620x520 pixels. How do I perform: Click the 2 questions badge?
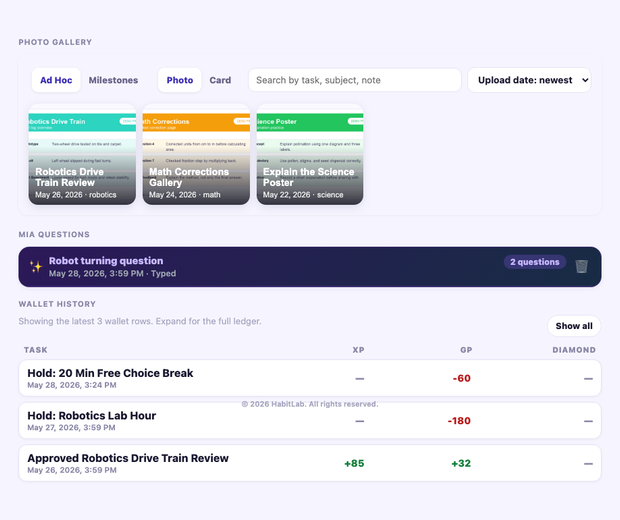tap(535, 262)
